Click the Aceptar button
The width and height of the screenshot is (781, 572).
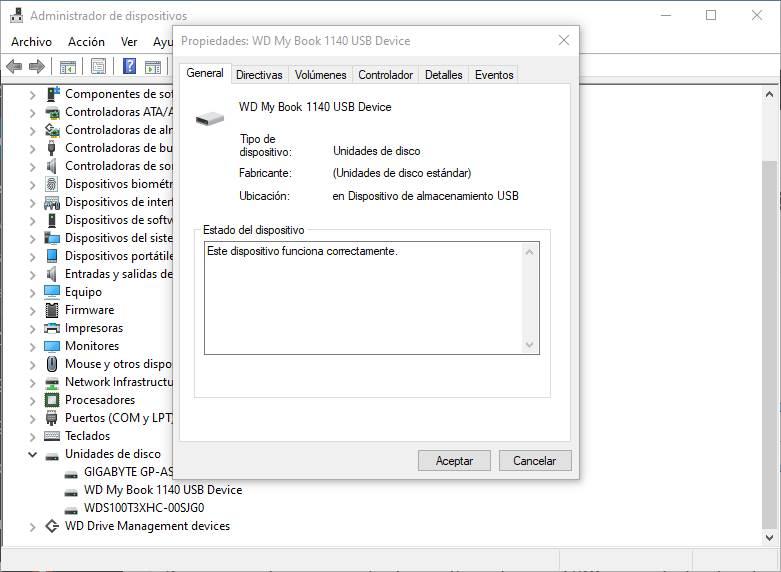[x=454, y=460]
